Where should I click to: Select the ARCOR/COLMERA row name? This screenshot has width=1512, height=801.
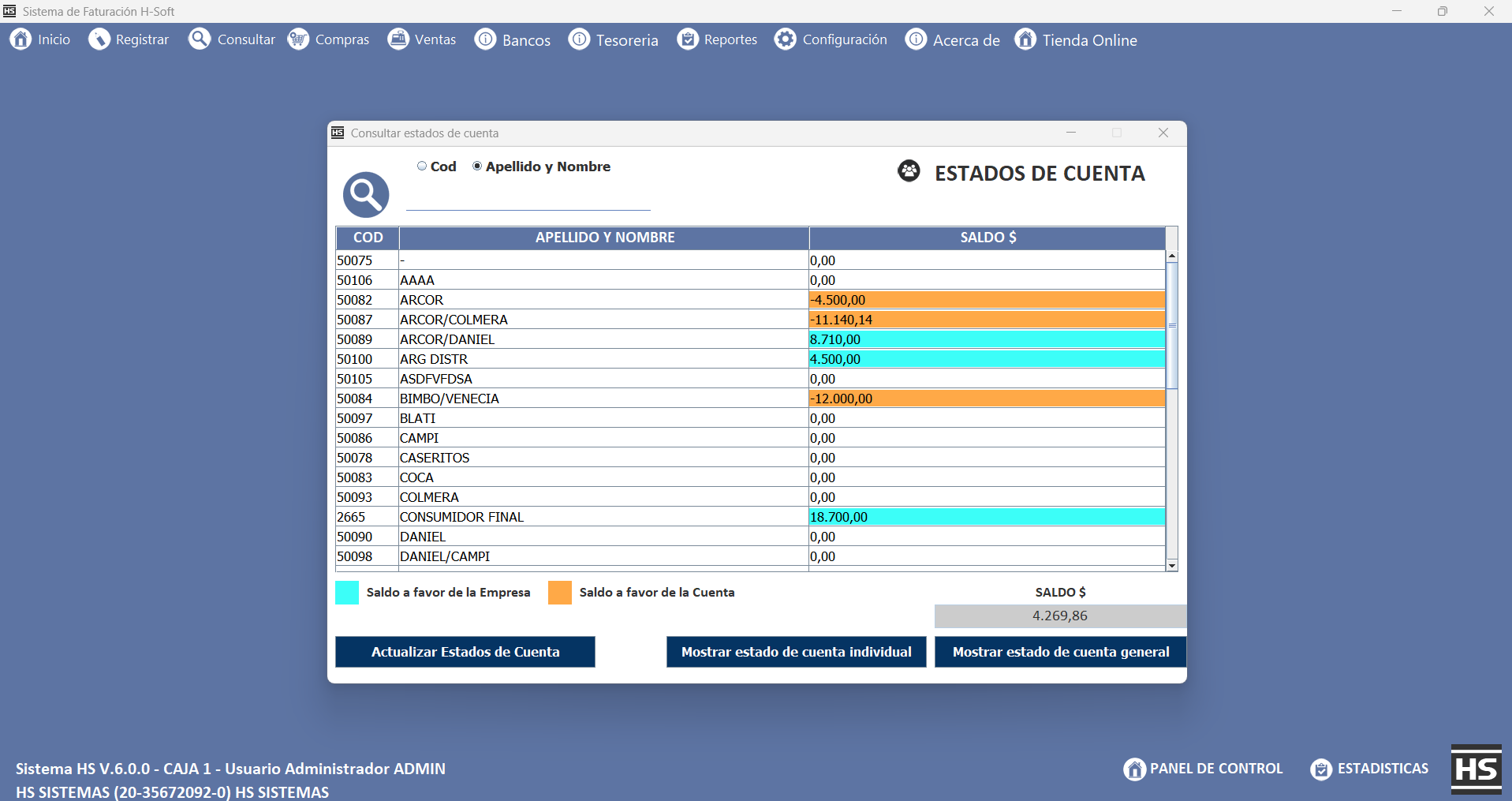pos(604,320)
